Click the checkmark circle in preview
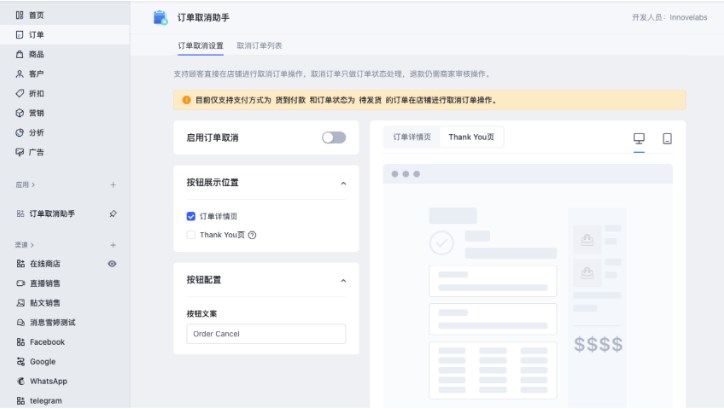This screenshot has height=409, width=724. point(441,243)
